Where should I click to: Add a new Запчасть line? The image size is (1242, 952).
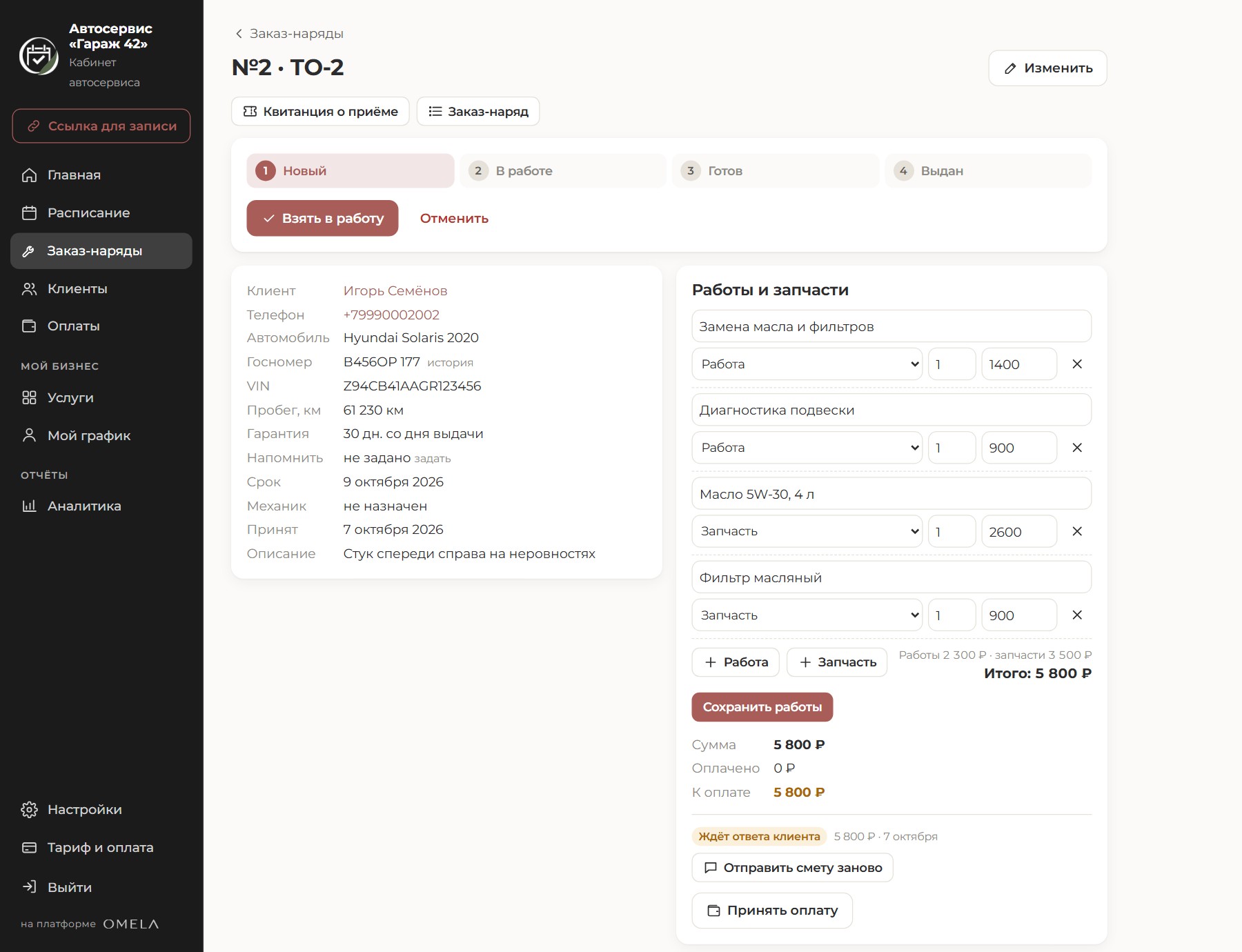[837, 662]
